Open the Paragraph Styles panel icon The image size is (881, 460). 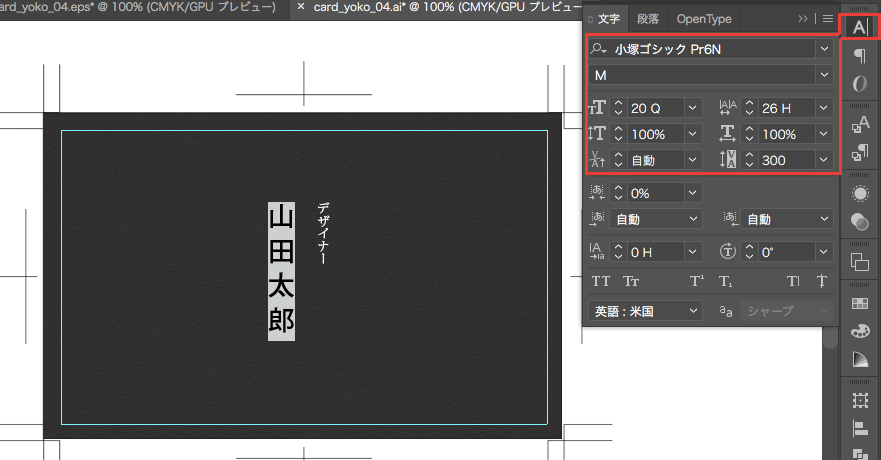(859, 153)
